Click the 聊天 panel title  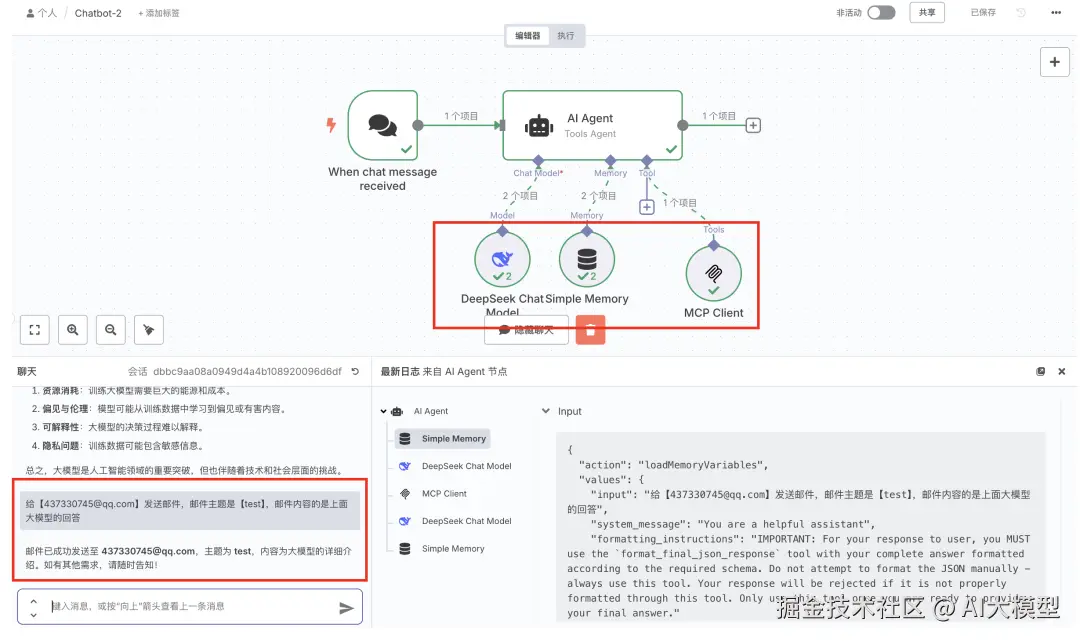(x=27, y=371)
